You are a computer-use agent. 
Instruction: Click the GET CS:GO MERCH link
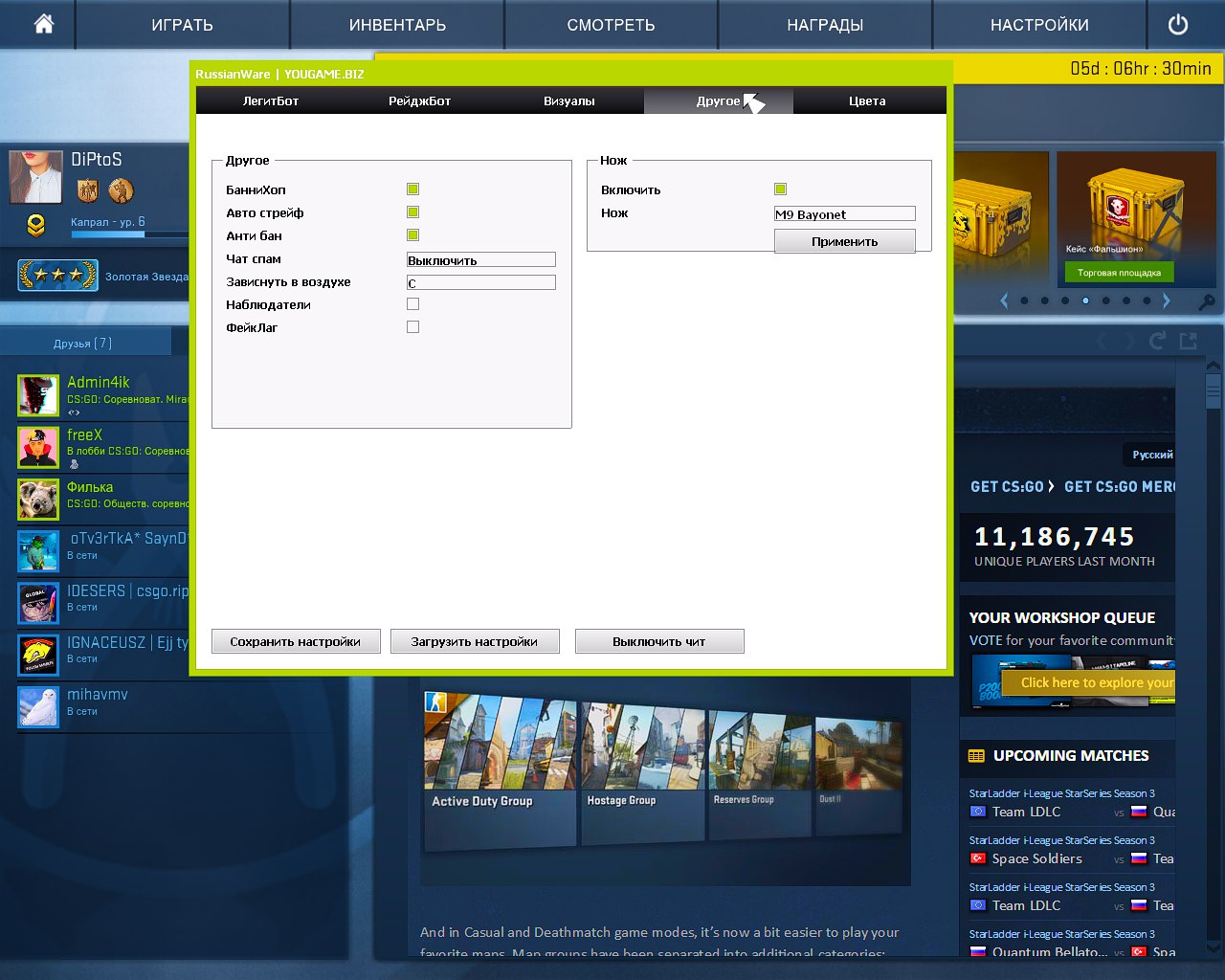1119,486
